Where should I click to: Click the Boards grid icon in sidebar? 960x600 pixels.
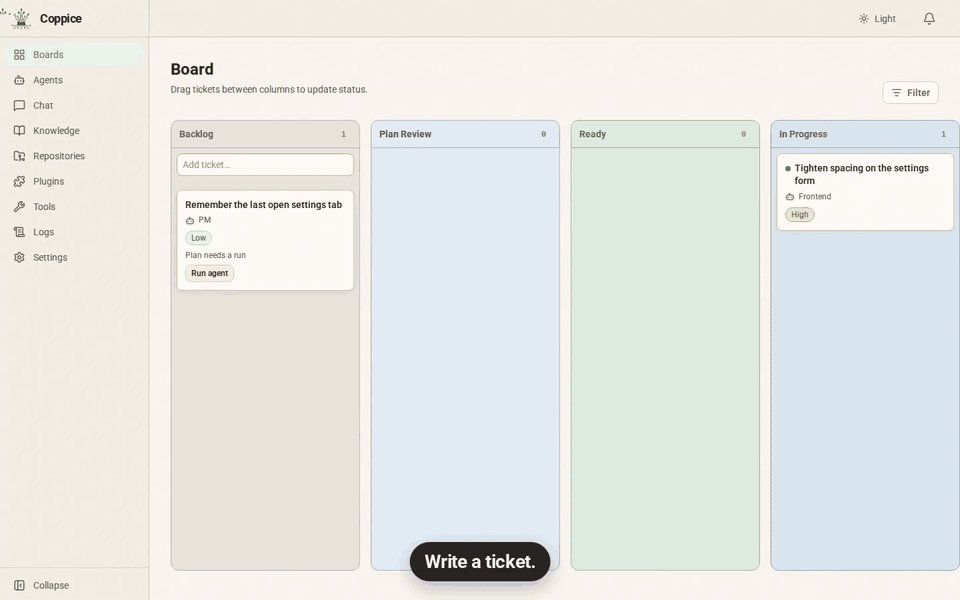20,54
